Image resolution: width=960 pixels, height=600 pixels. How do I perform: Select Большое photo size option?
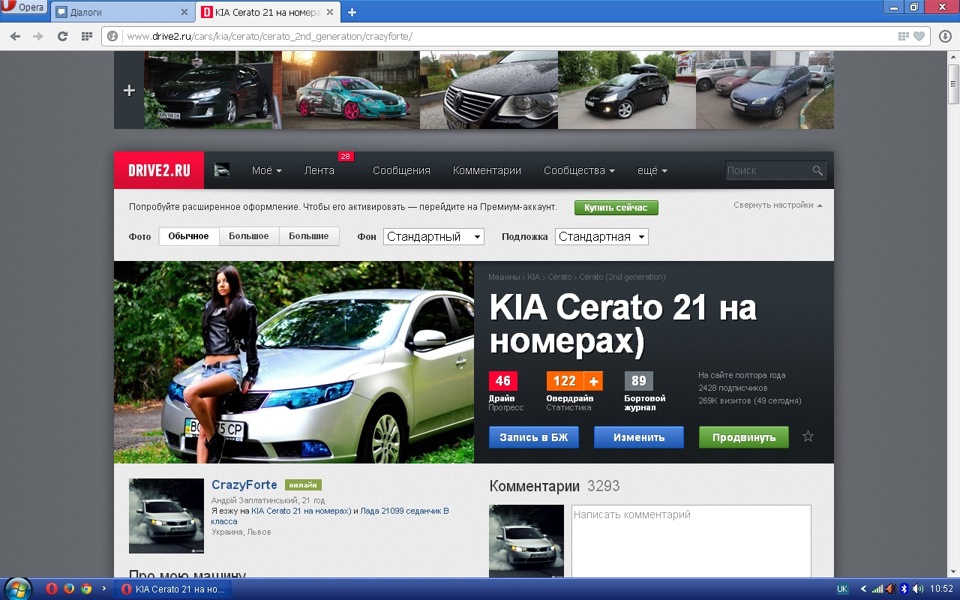[249, 236]
